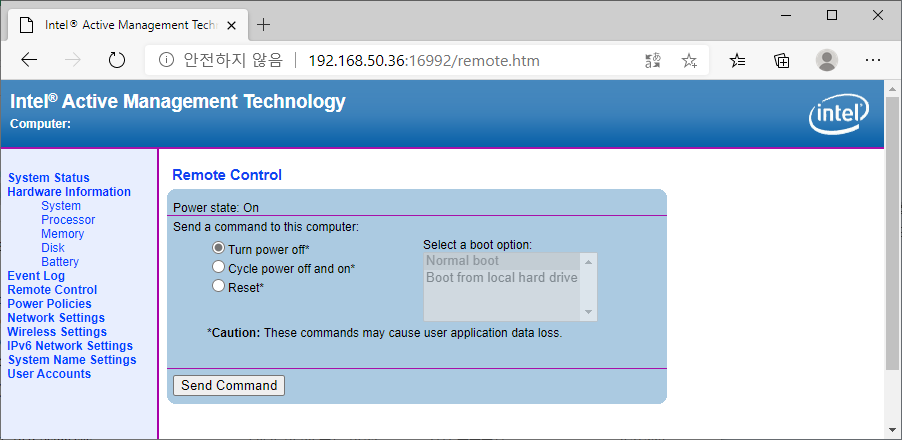Open the collections panel
The image size is (902, 440).
pyautogui.click(x=782, y=60)
